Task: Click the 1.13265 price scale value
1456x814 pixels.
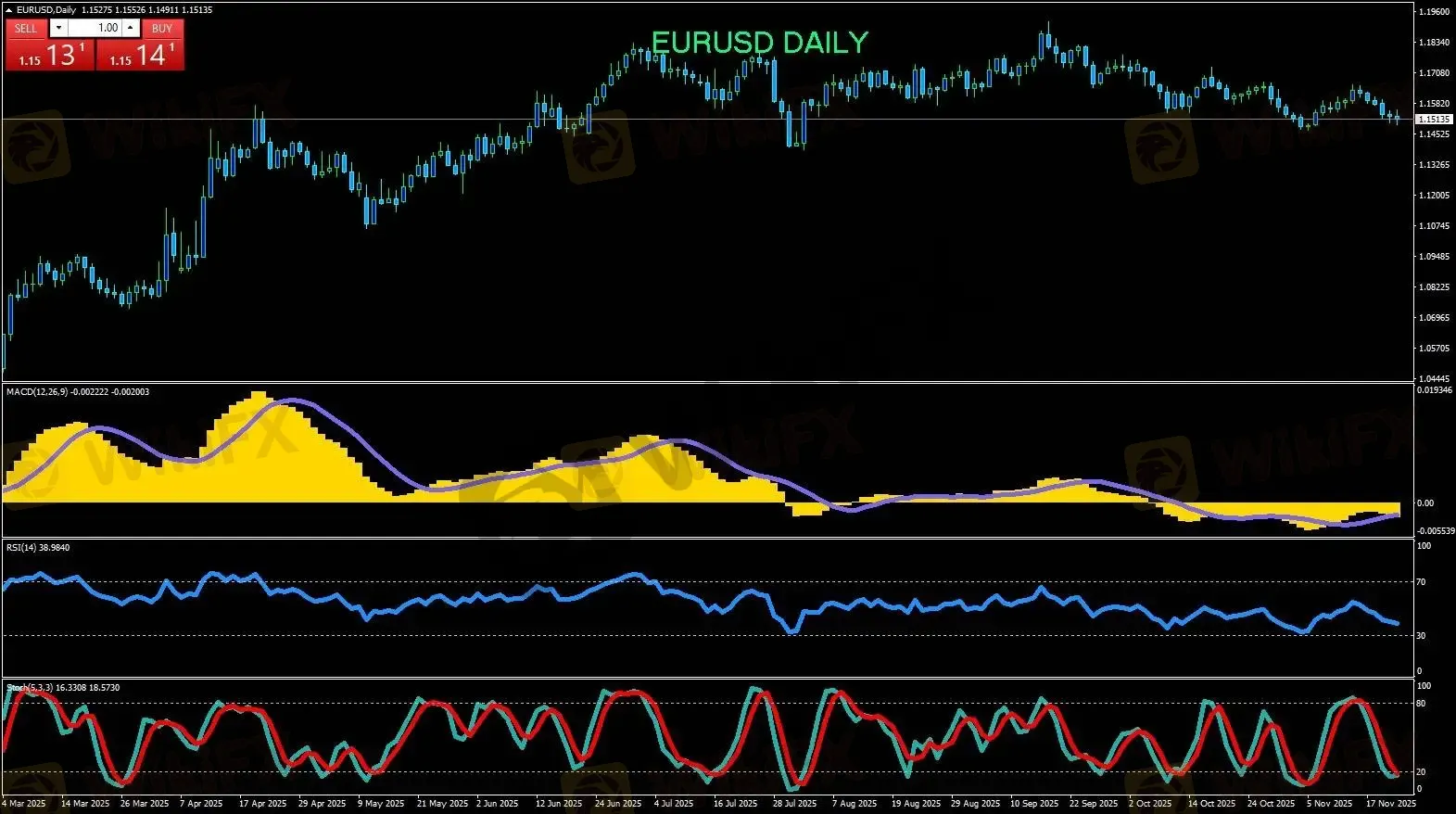Action: coord(1434,165)
